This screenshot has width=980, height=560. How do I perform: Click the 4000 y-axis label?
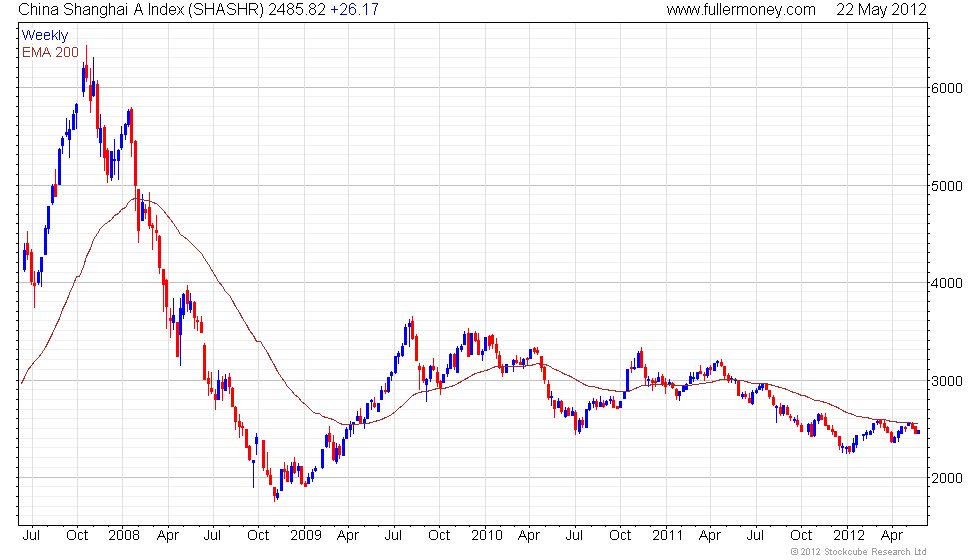pos(946,283)
